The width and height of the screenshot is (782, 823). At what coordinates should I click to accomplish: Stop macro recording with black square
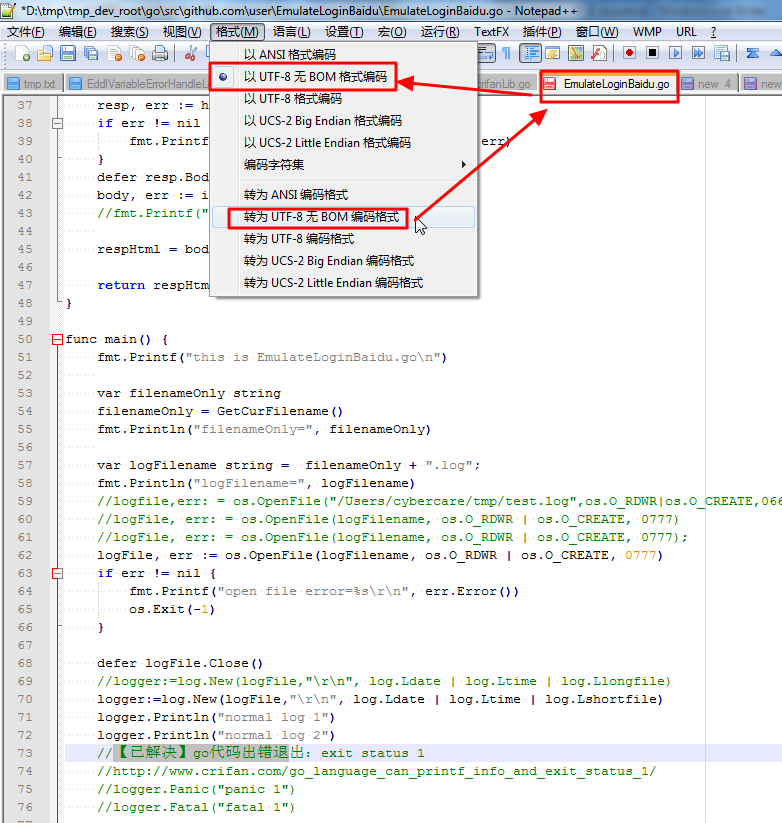(x=652, y=53)
